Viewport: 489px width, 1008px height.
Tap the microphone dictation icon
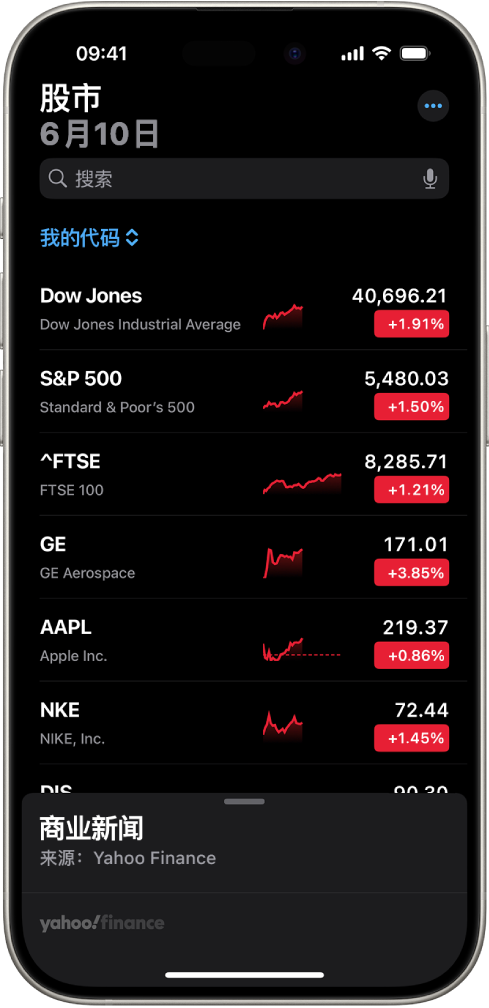pos(430,179)
